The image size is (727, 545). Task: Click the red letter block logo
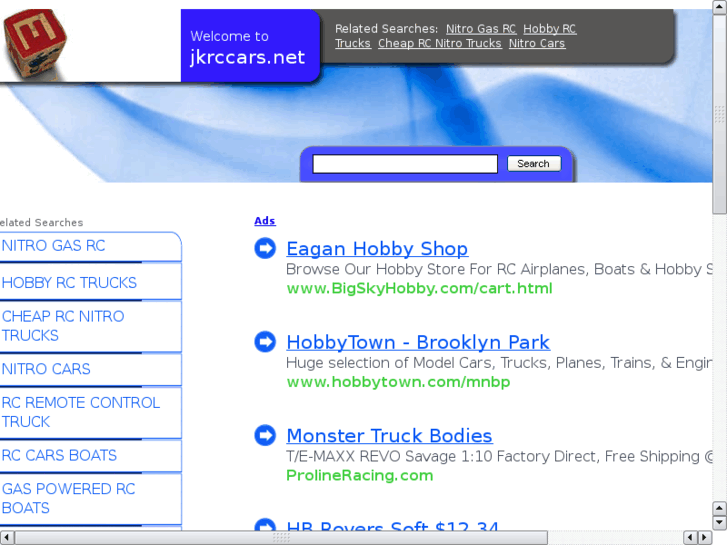[35, 43]
